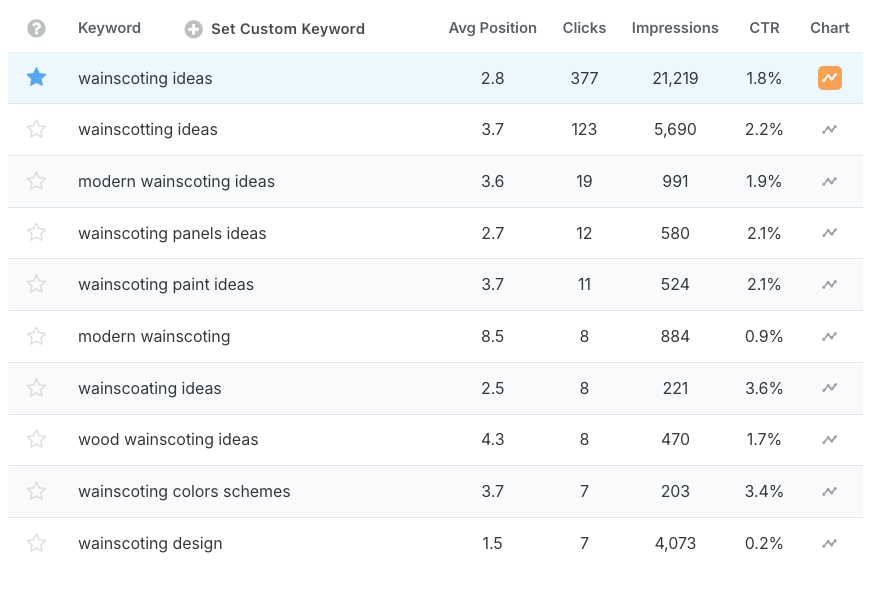Click the 8.5 average position value

[492, 336]
